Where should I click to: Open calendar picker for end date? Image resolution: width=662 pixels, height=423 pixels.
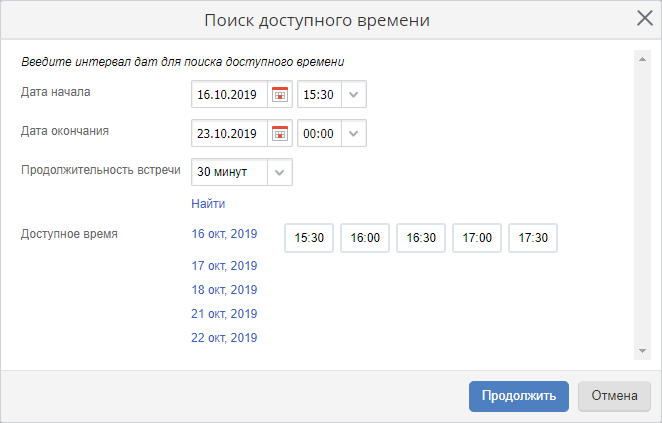279,133
